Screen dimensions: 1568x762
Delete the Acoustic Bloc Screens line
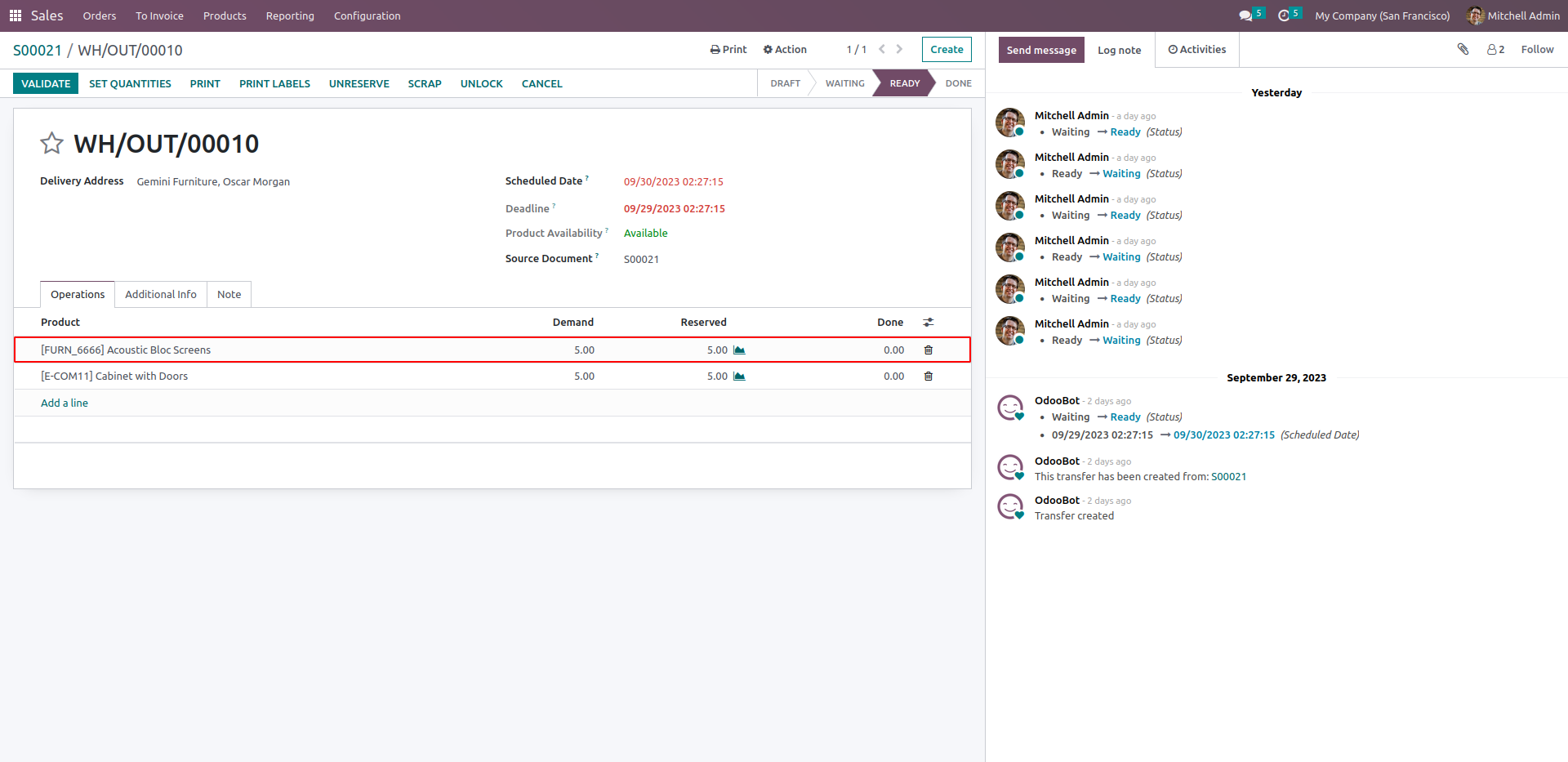(928, 350)
